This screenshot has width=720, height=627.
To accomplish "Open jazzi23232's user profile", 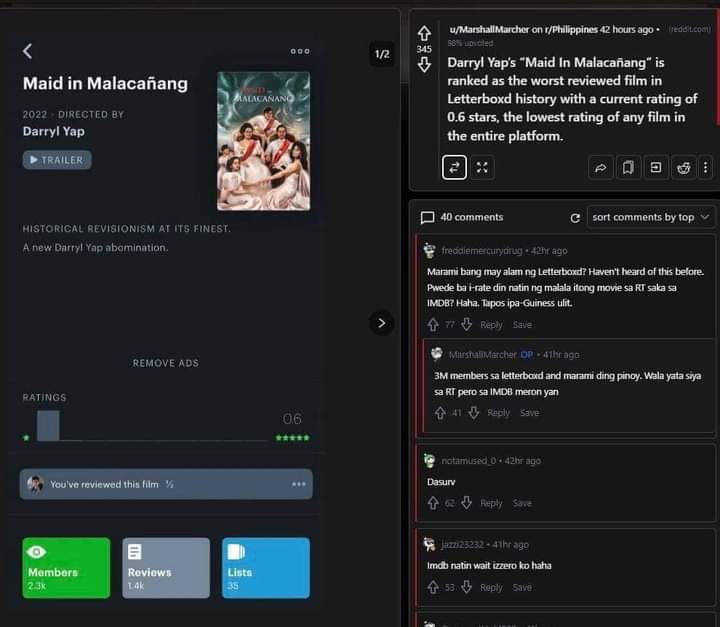I will [462, 545].
